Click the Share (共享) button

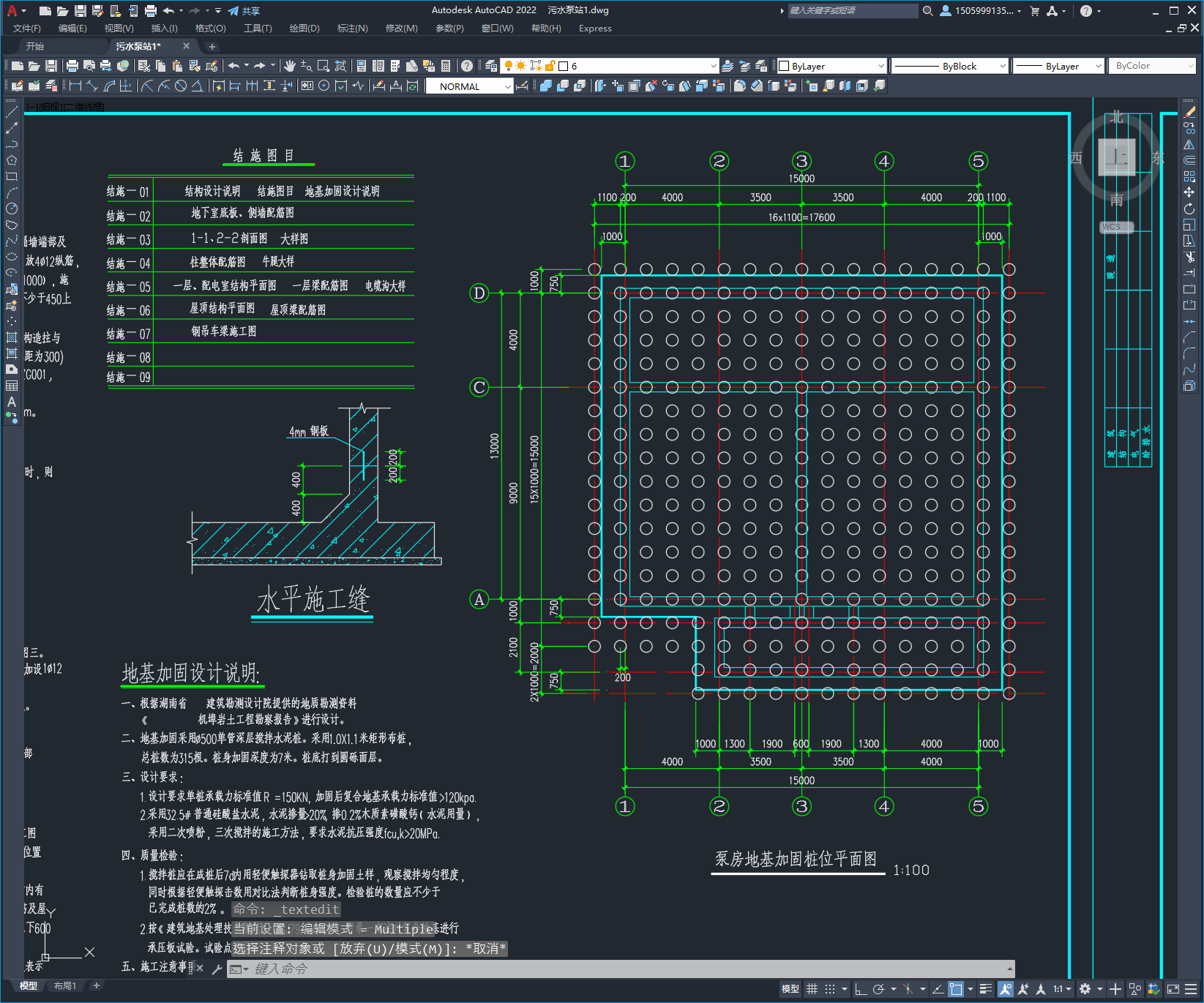(x=244, y=10)
